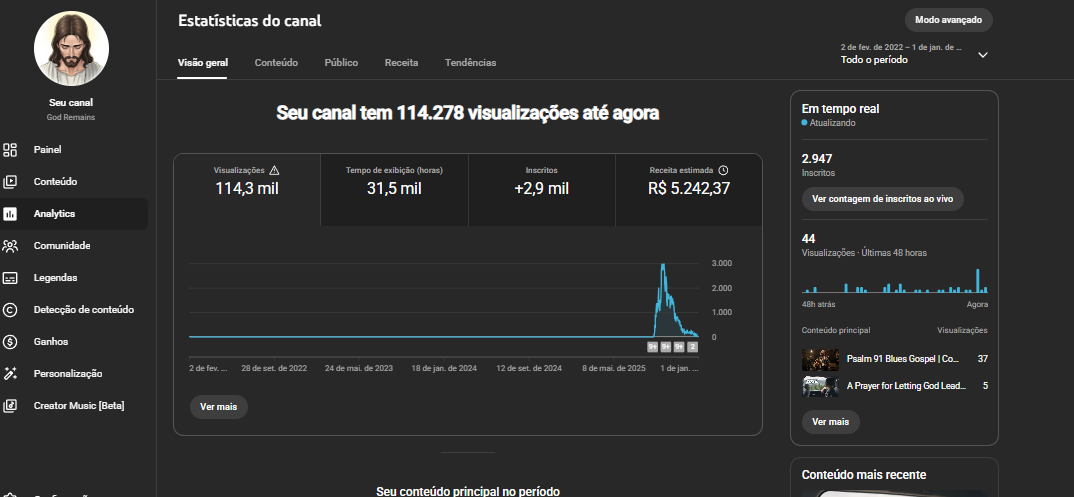The width and height of the screenshot is (1074, 497).
Task: Expand the date range chevron
Action: [983, 55]
